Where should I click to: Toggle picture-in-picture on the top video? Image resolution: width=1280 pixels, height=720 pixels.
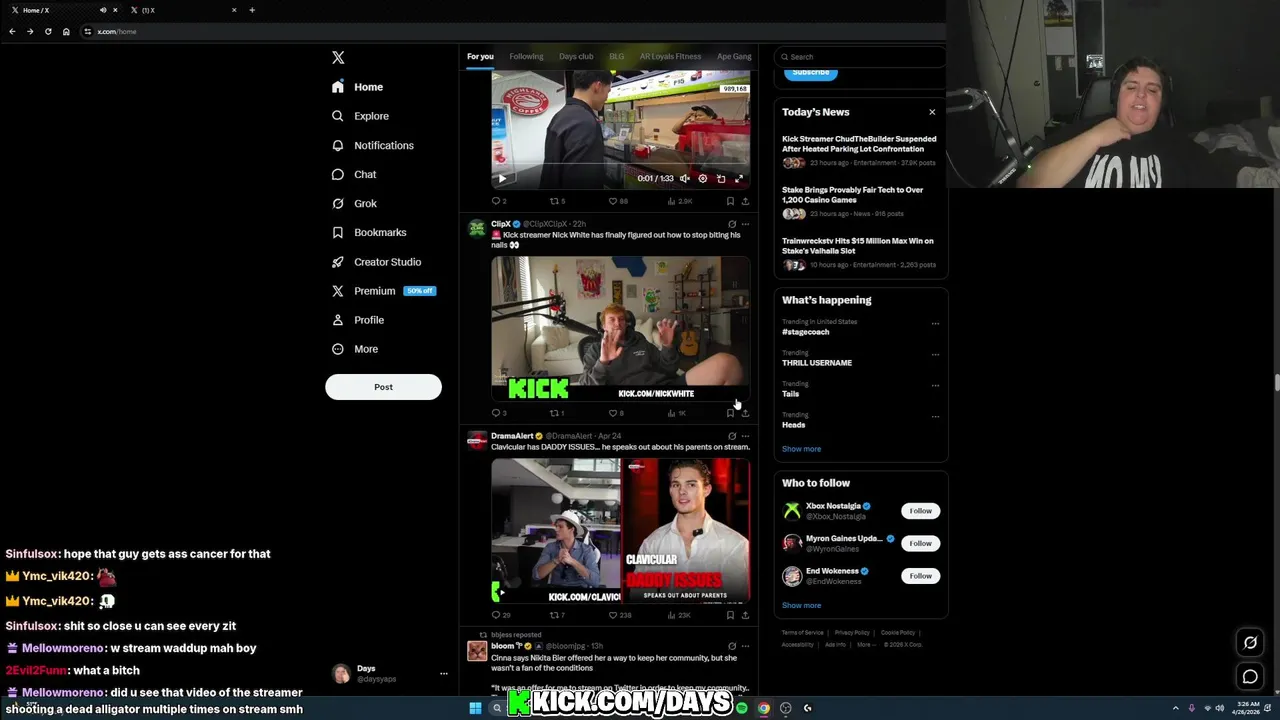(721, 179)
